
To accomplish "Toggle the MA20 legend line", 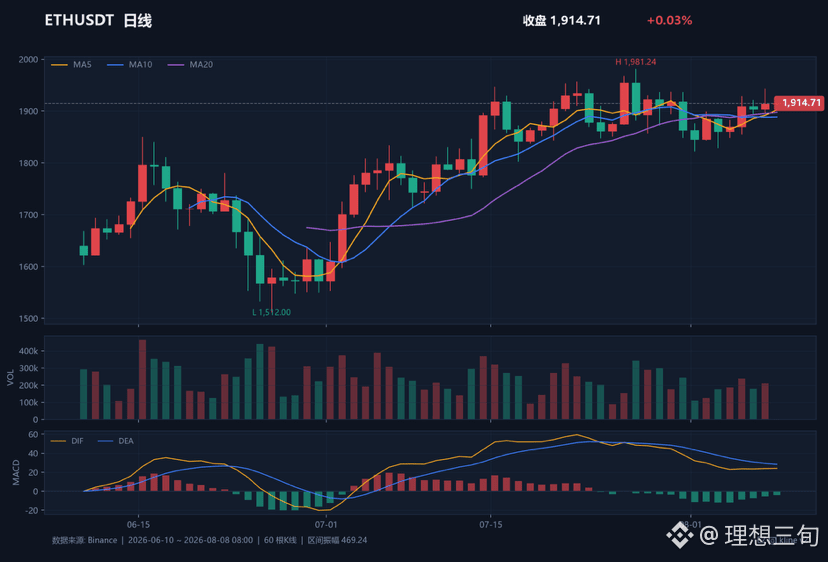I will [190, 64].
